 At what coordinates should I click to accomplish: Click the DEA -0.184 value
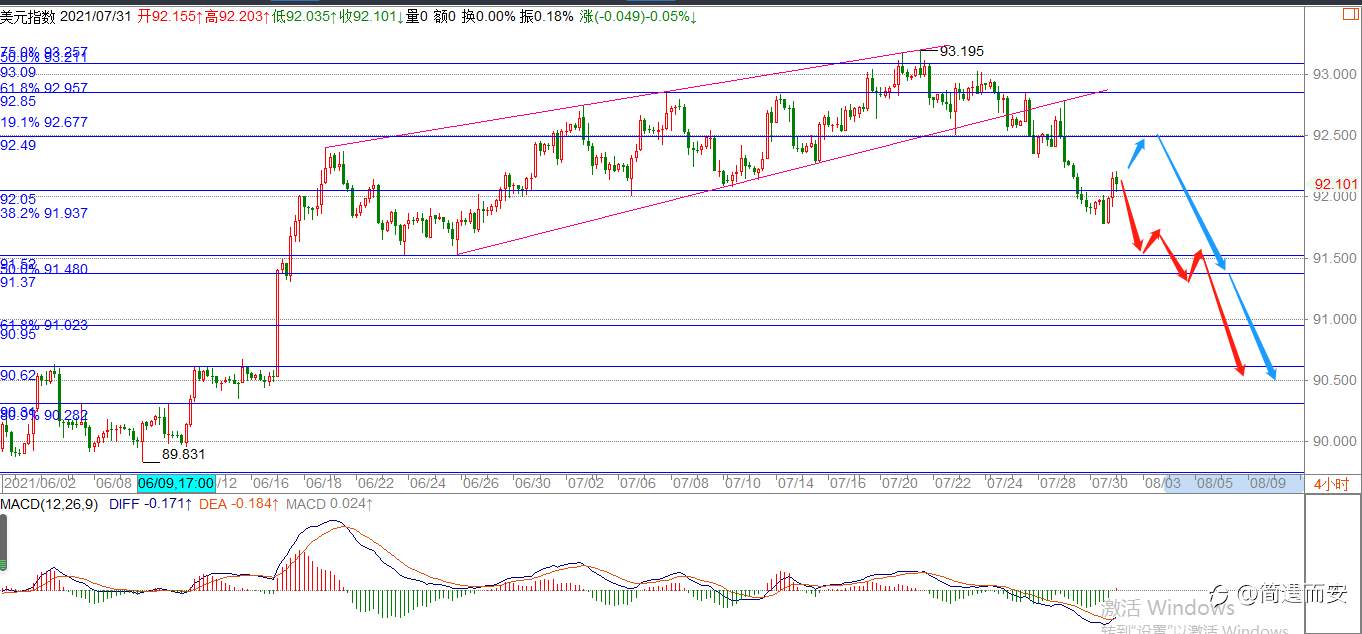(240, 503)
